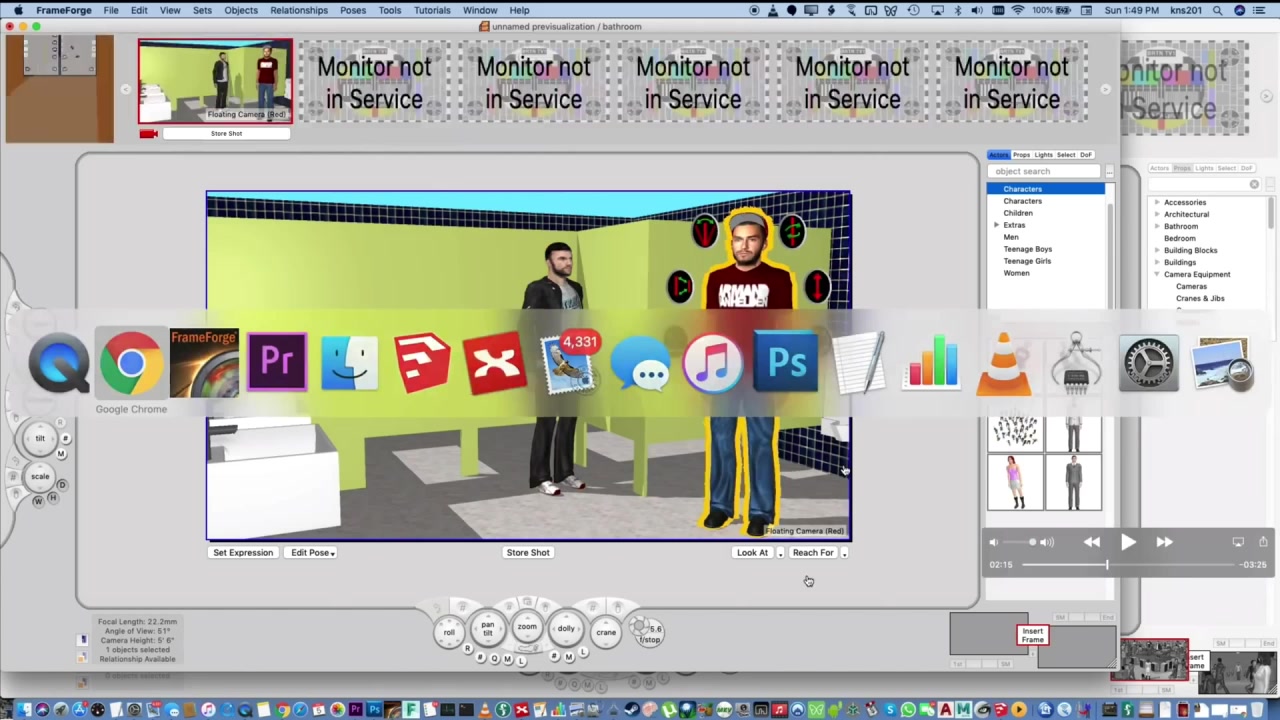Click the video progress scrubber bar
Screen dimensions: 1280x720
tap(1128, 565)
